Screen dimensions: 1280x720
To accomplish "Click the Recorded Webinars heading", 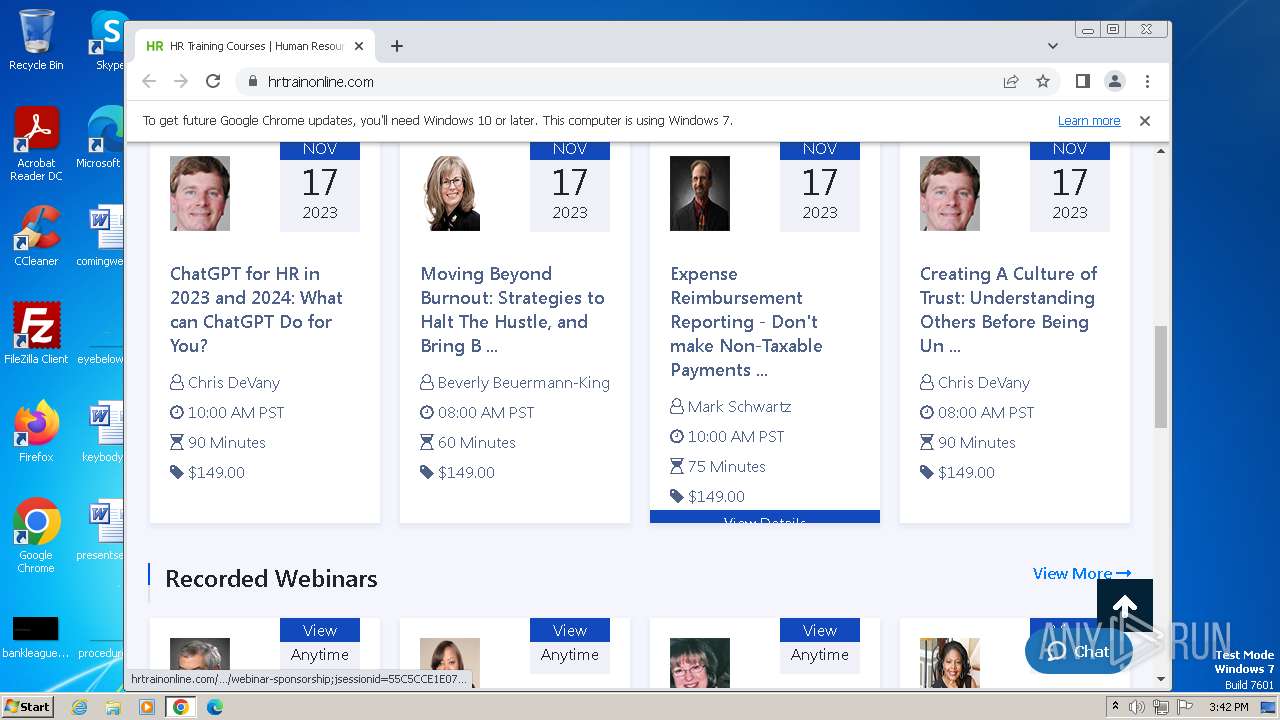I will 271,579.
